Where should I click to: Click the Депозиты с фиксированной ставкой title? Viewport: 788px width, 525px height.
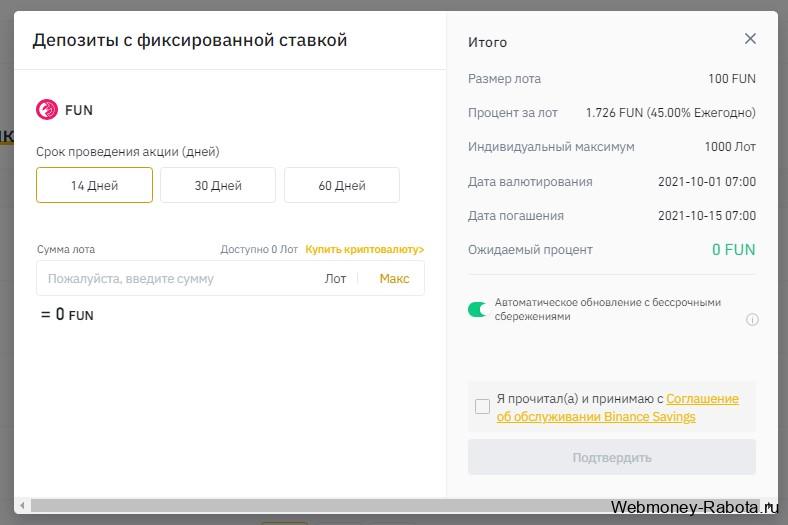pos(190,40)
